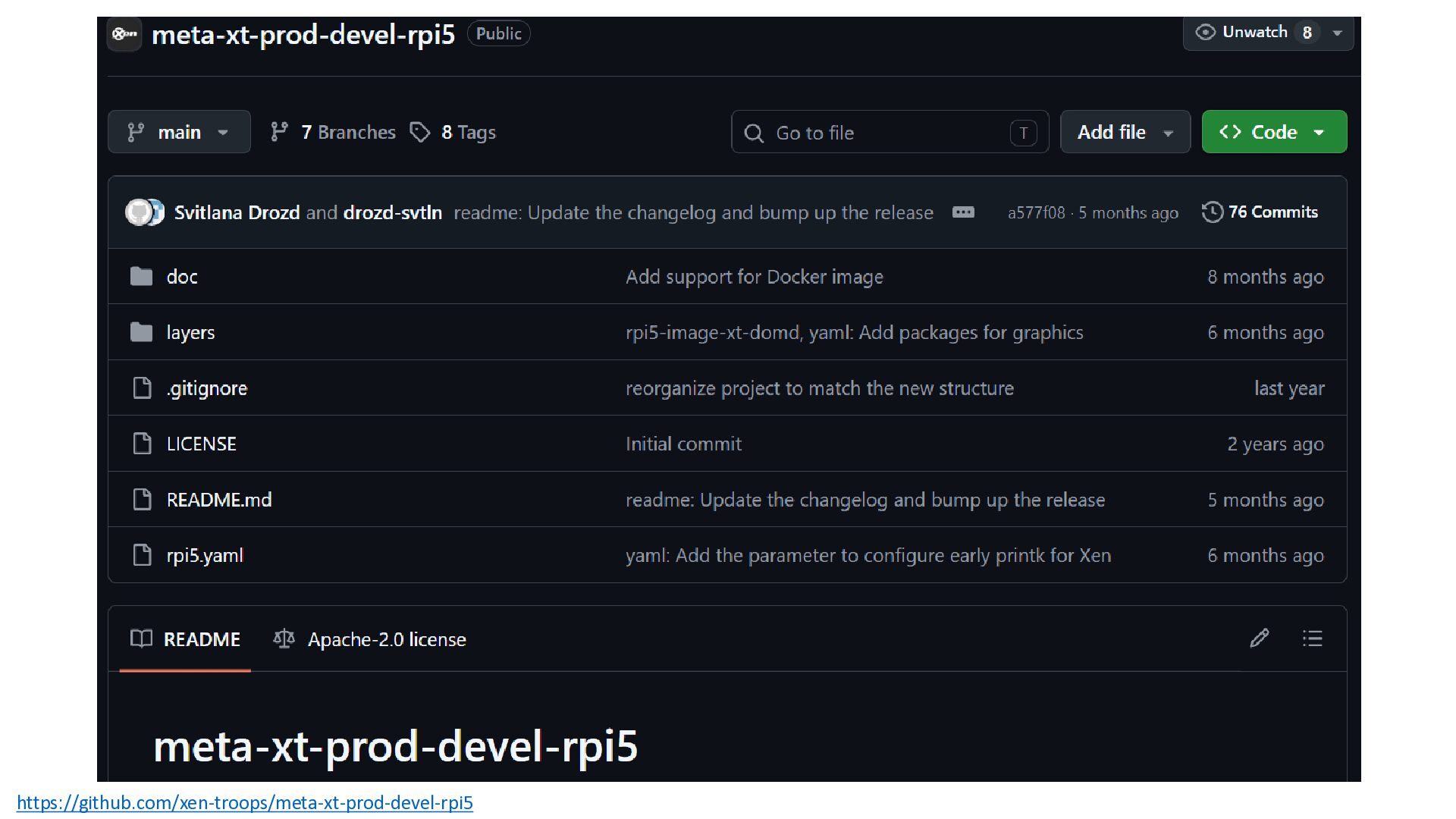Click the watcher count 8 badge
The image size is (1456, 819).
[x=1307, y=33]
